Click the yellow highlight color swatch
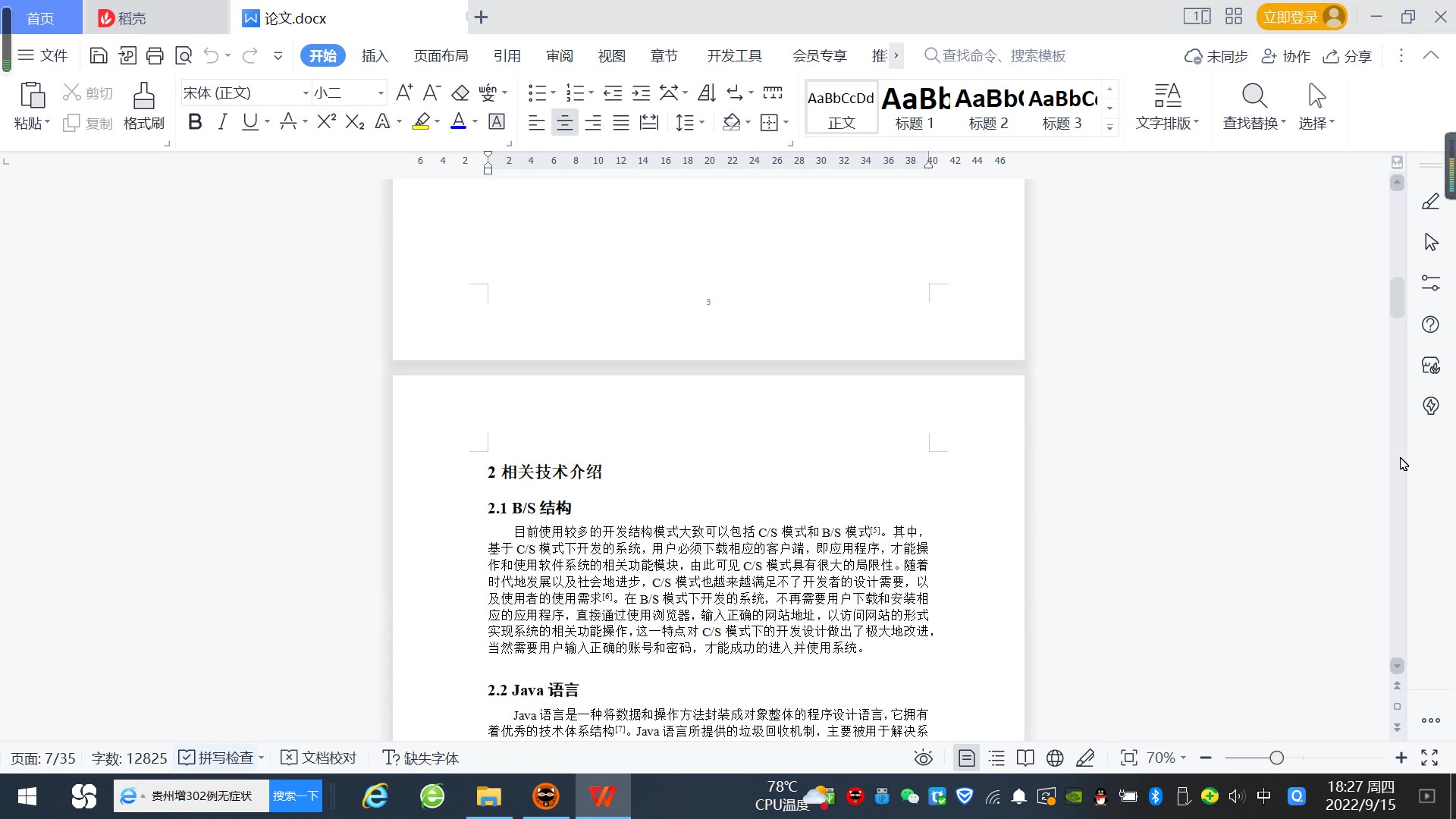This screenshot has height=819, width=1456. [421, 122]
